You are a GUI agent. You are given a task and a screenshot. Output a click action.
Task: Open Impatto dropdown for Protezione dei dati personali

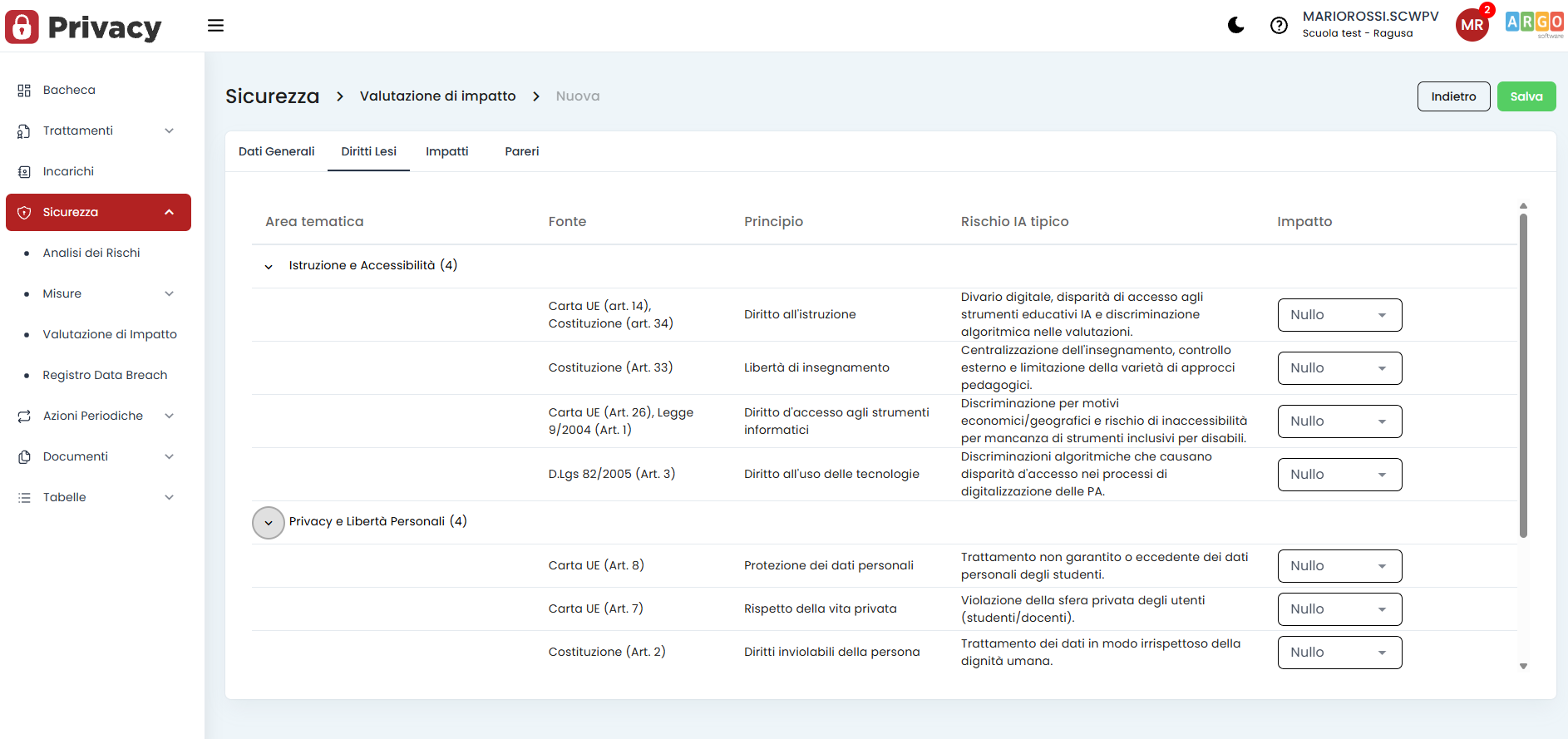click(x=1339, y=566)
